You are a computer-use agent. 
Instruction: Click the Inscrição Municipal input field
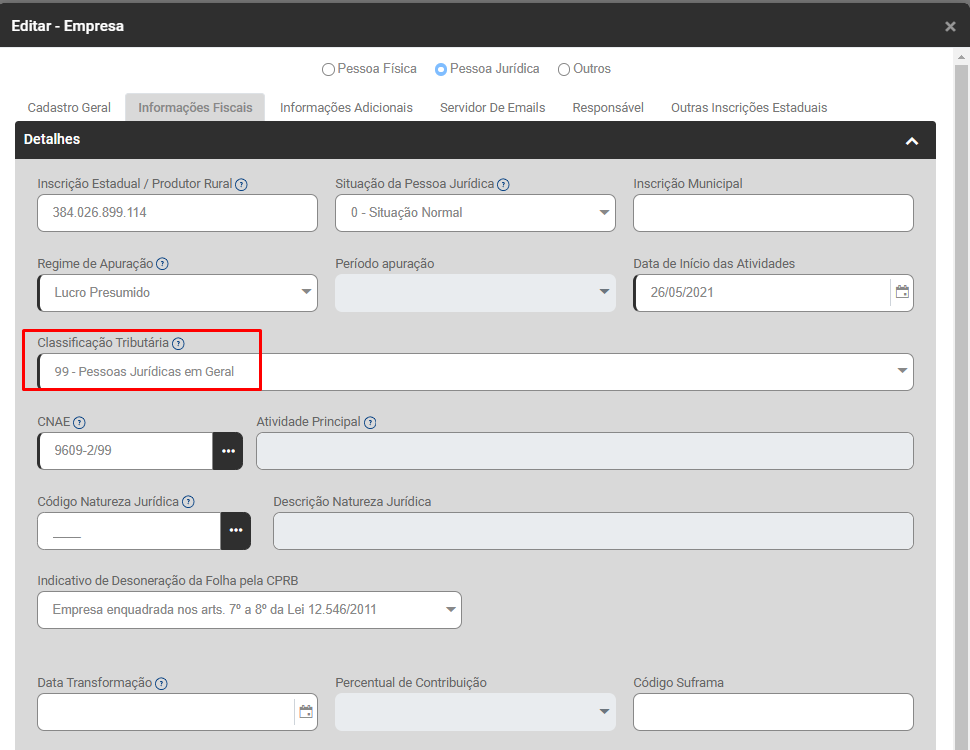pos(773,213)
